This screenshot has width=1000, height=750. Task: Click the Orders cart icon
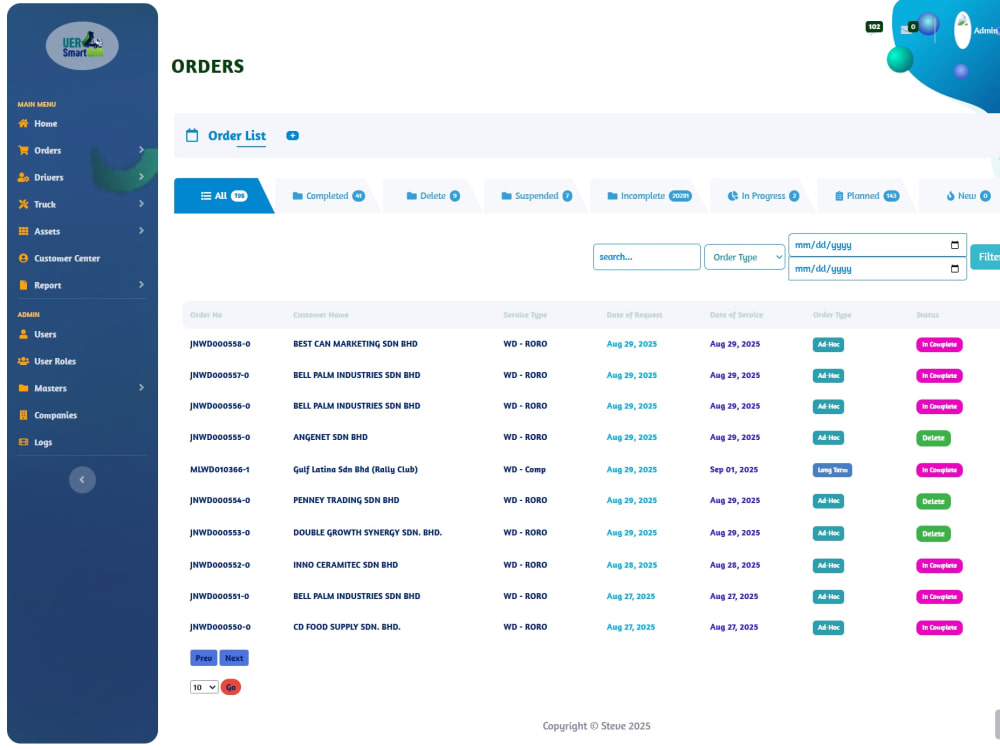[x=24, y=151]
